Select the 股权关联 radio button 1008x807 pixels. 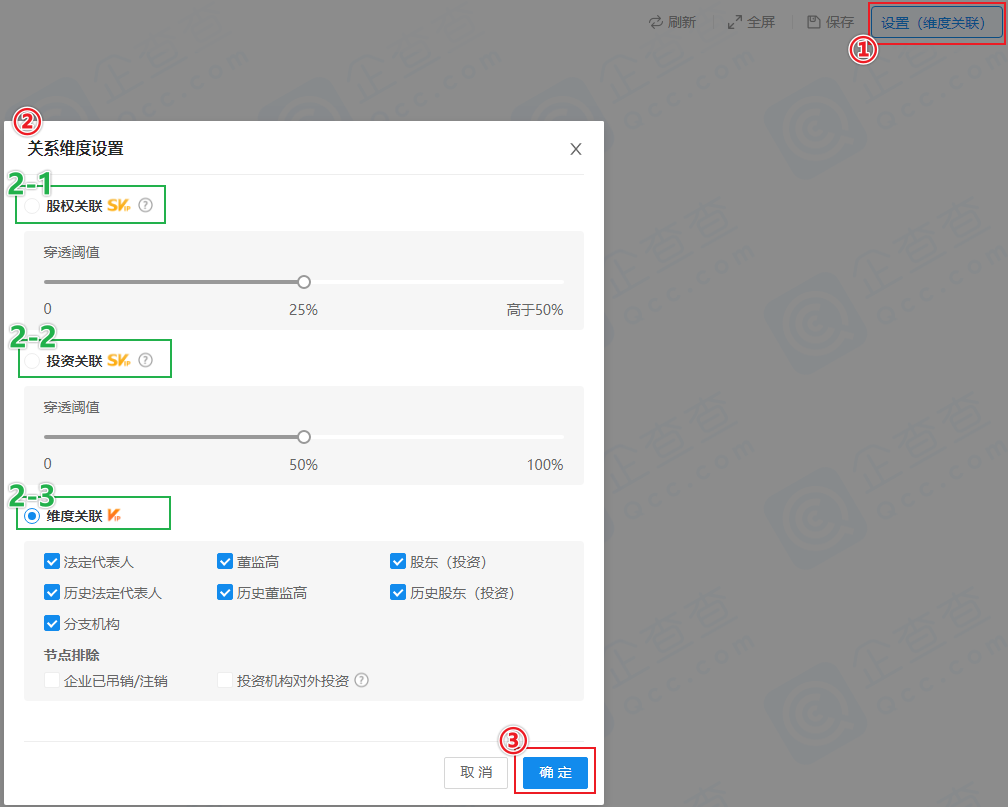point(33,206)
